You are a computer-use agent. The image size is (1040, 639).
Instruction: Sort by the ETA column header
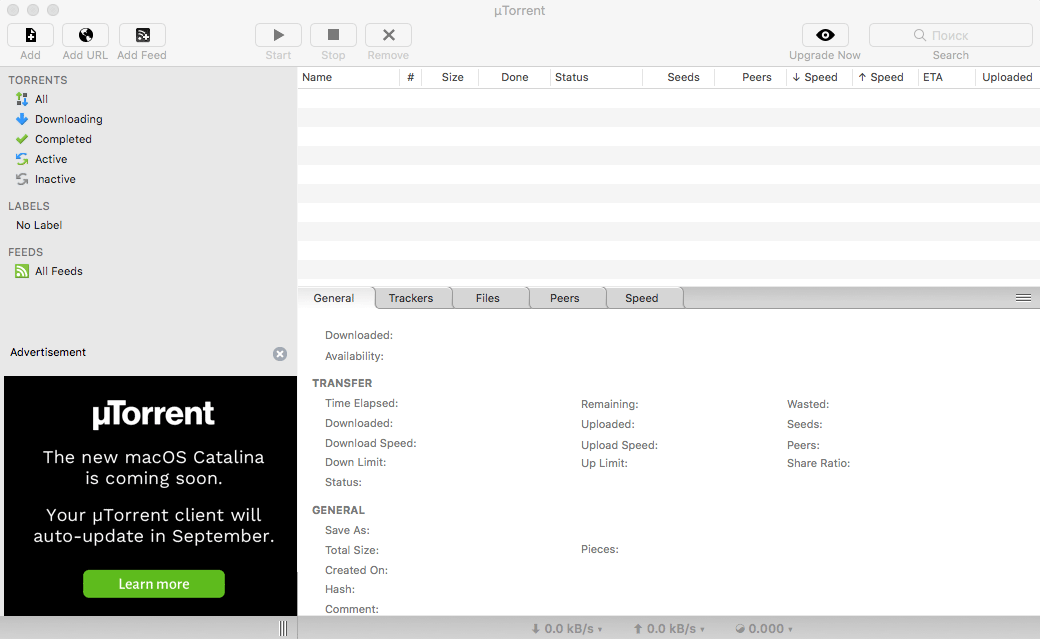click(946, 77)
